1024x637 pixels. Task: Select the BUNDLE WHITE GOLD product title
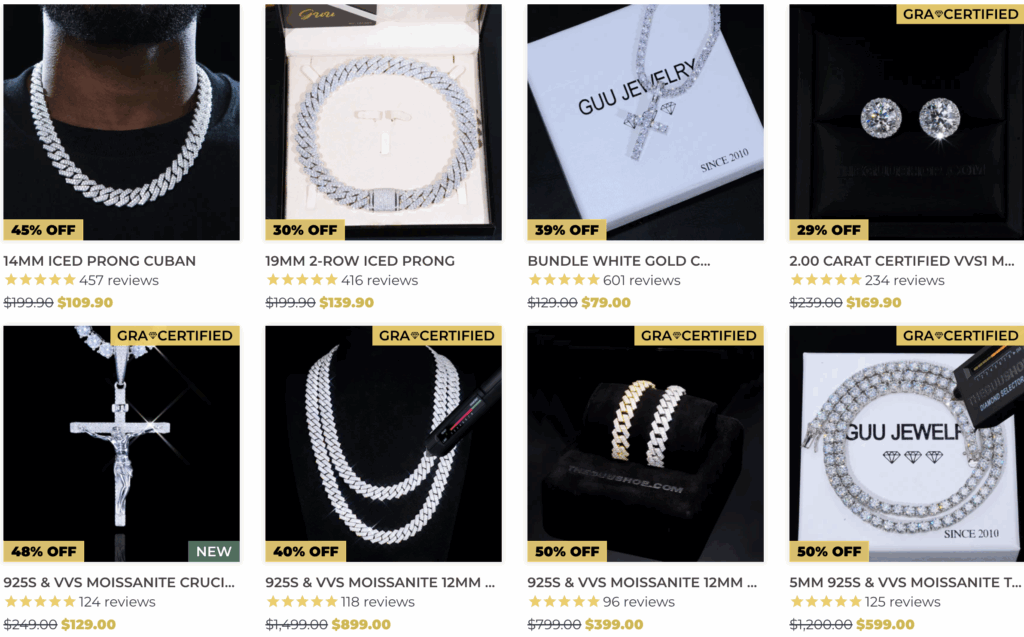(x=618, y=261)
